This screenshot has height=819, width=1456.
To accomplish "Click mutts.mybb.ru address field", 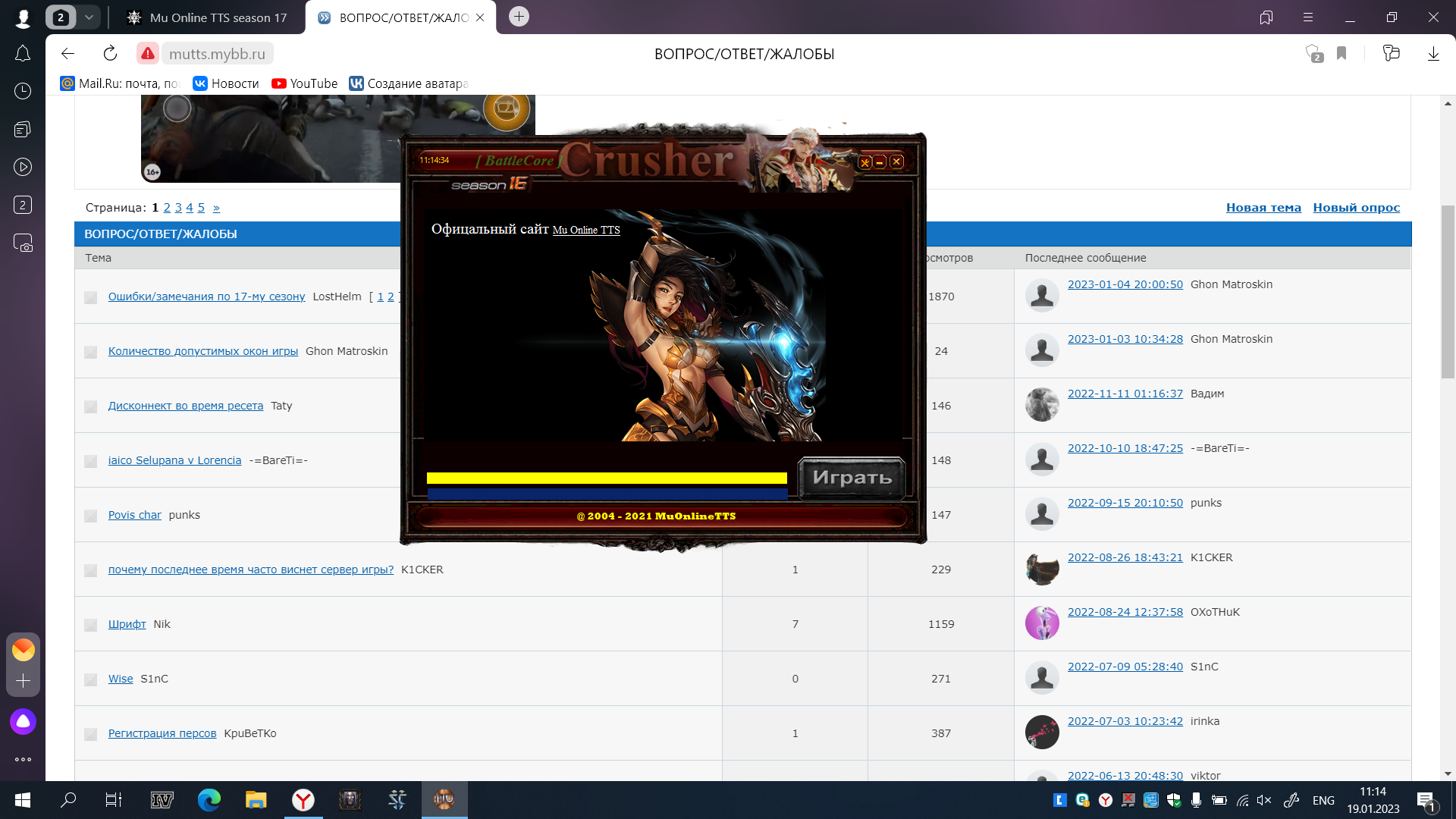I will click(217, 54).
